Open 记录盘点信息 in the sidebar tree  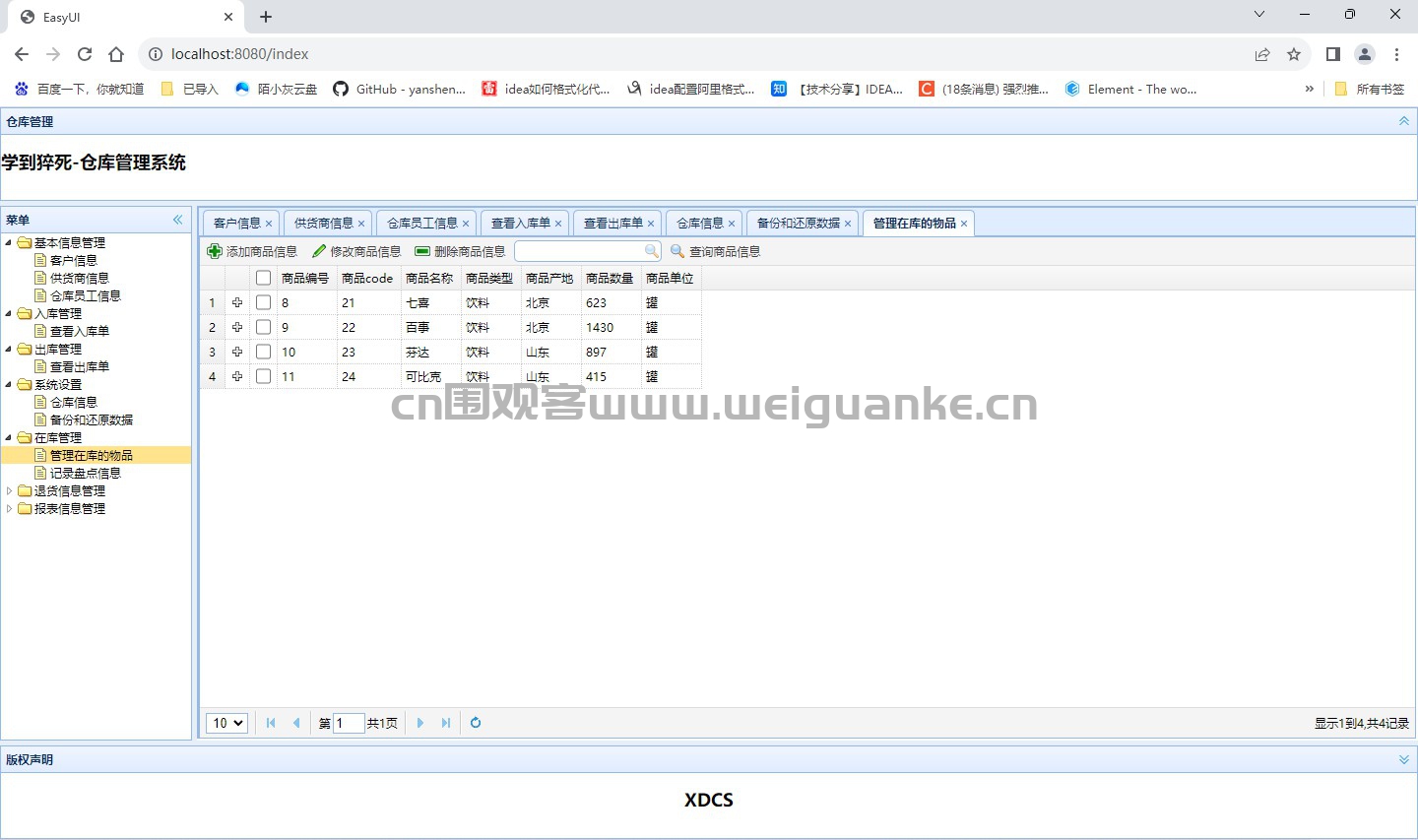point(85,473)
